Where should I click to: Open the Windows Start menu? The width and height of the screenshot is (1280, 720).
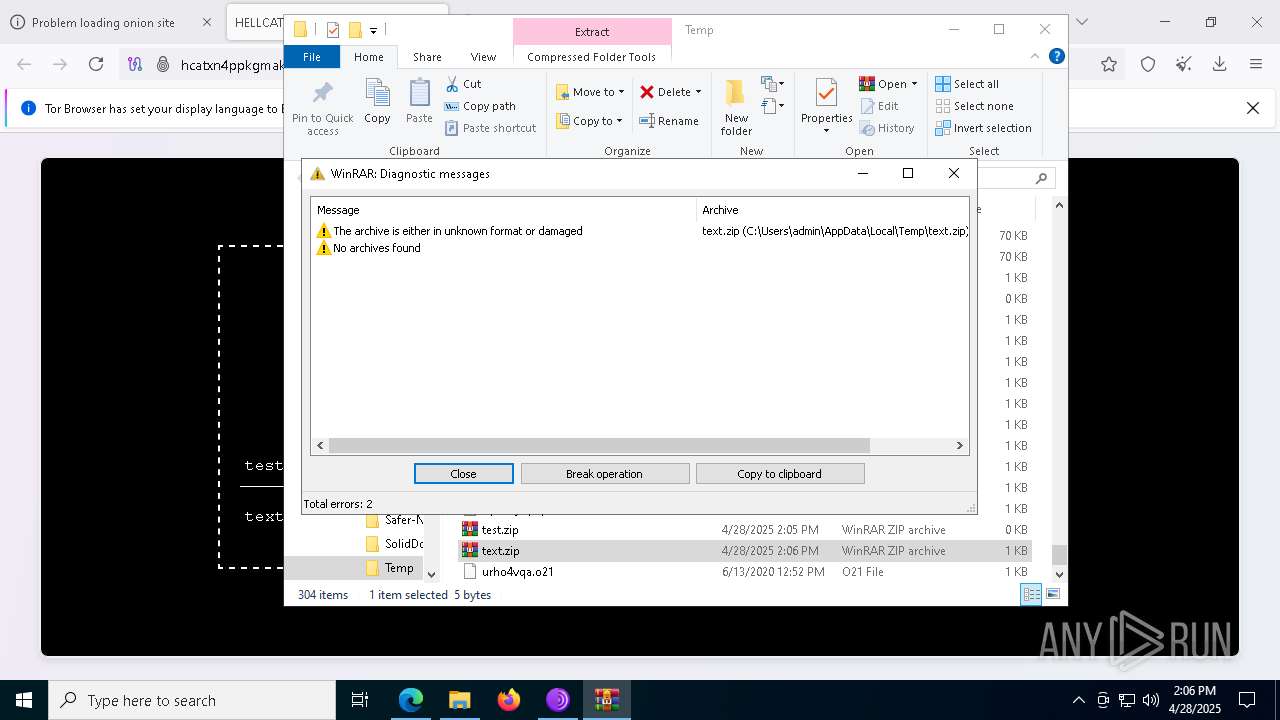point(24,700)
